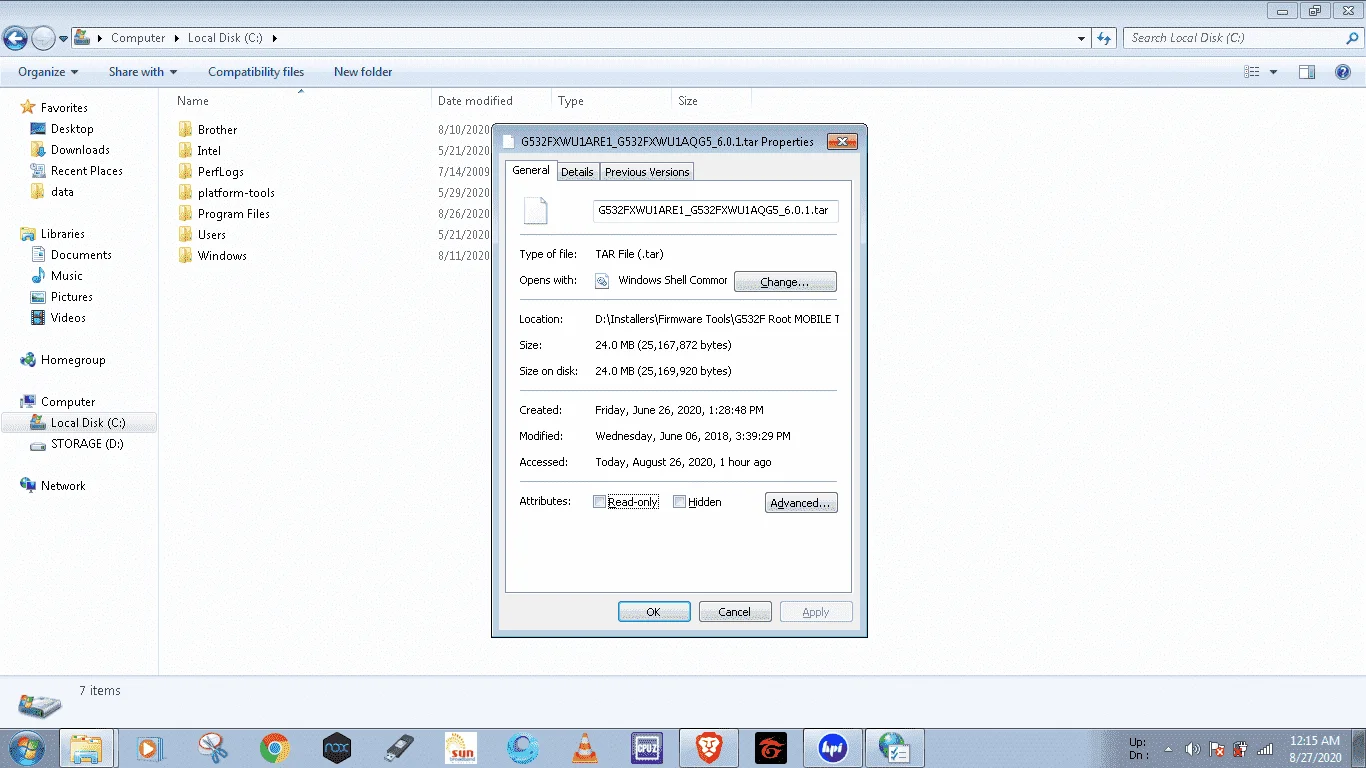Open the Windows Start menu orb
The height and width of the screenshot is (768, 1366).
(x=26, y=748)
